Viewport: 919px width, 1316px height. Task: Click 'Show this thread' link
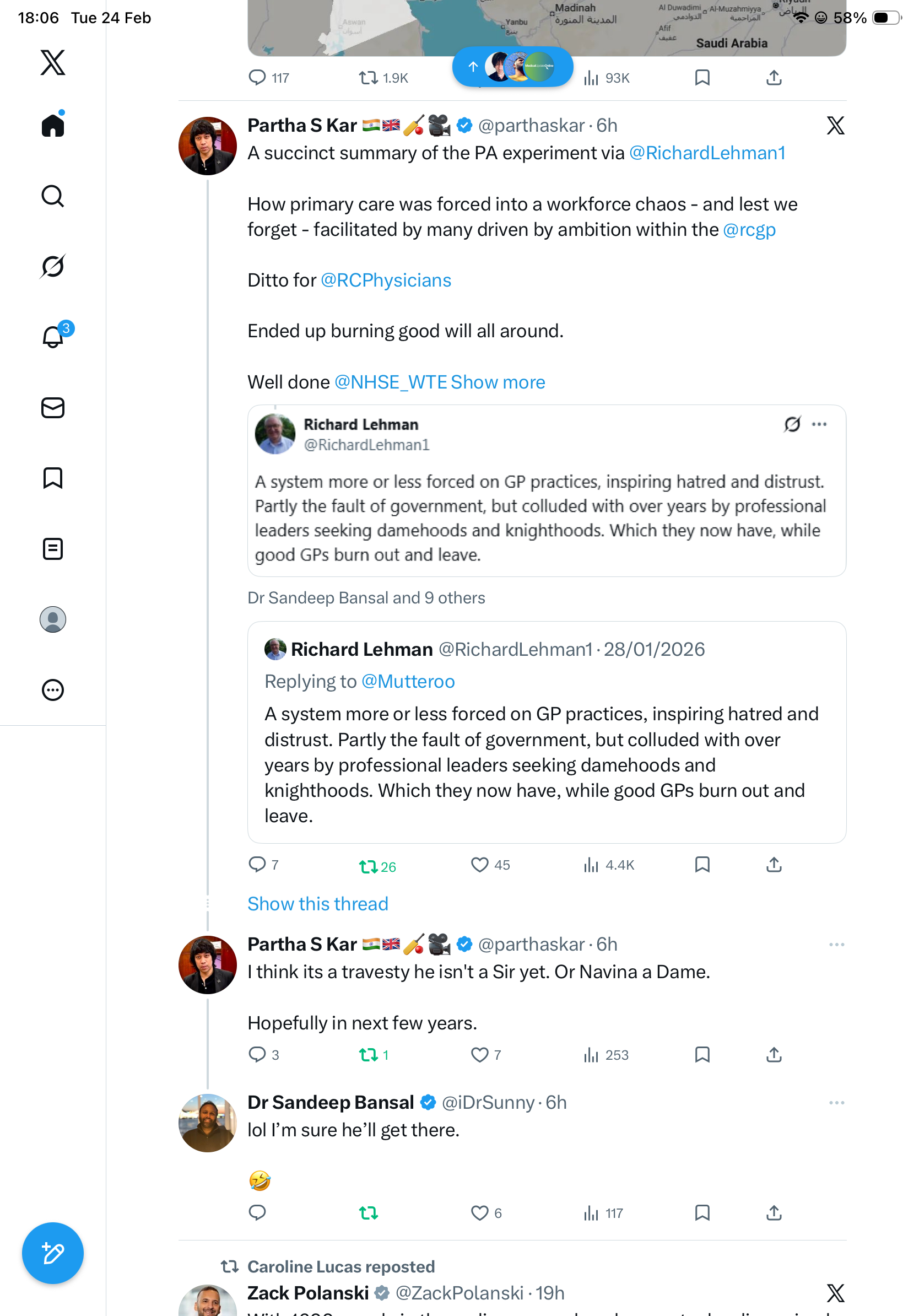pyautogui.click(x=317, y=904)
